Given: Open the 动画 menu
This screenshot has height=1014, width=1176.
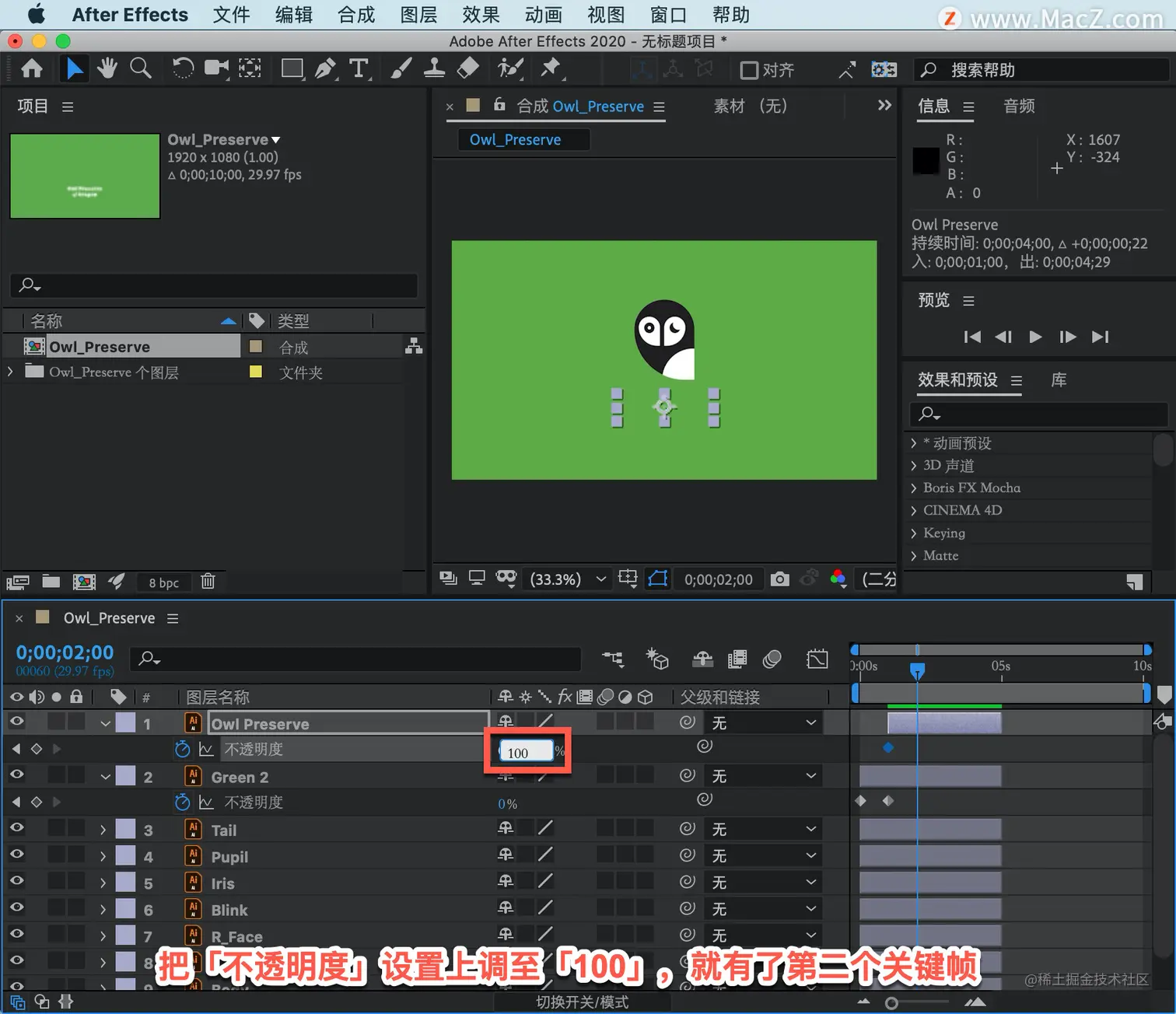Looking at the screenshot, I should click(x=544, y=15).
